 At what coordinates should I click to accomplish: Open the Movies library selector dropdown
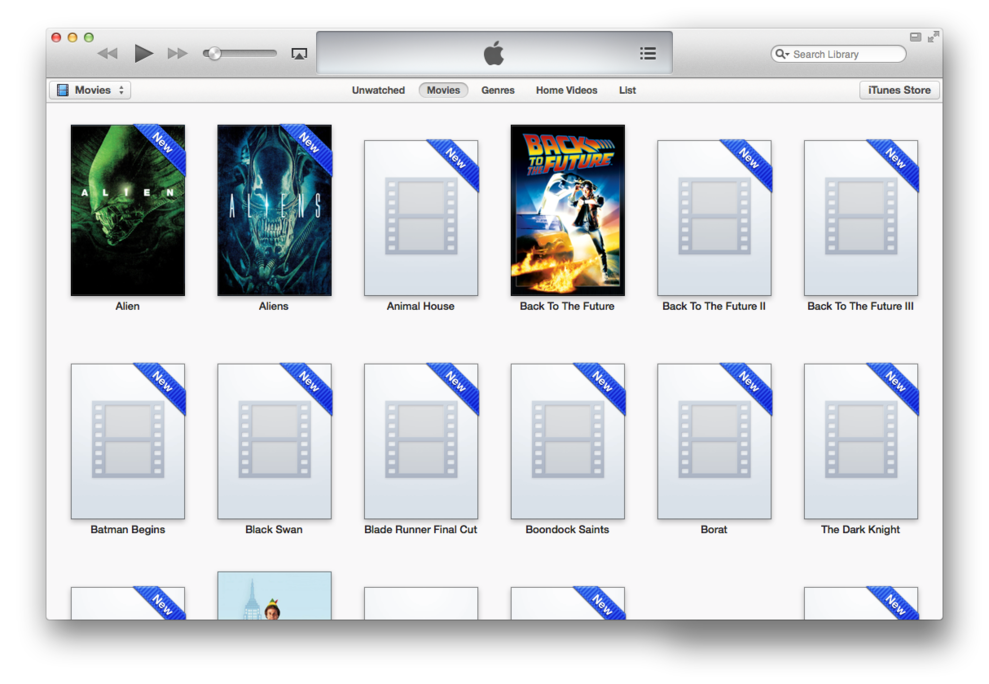(x=90, y=90)
